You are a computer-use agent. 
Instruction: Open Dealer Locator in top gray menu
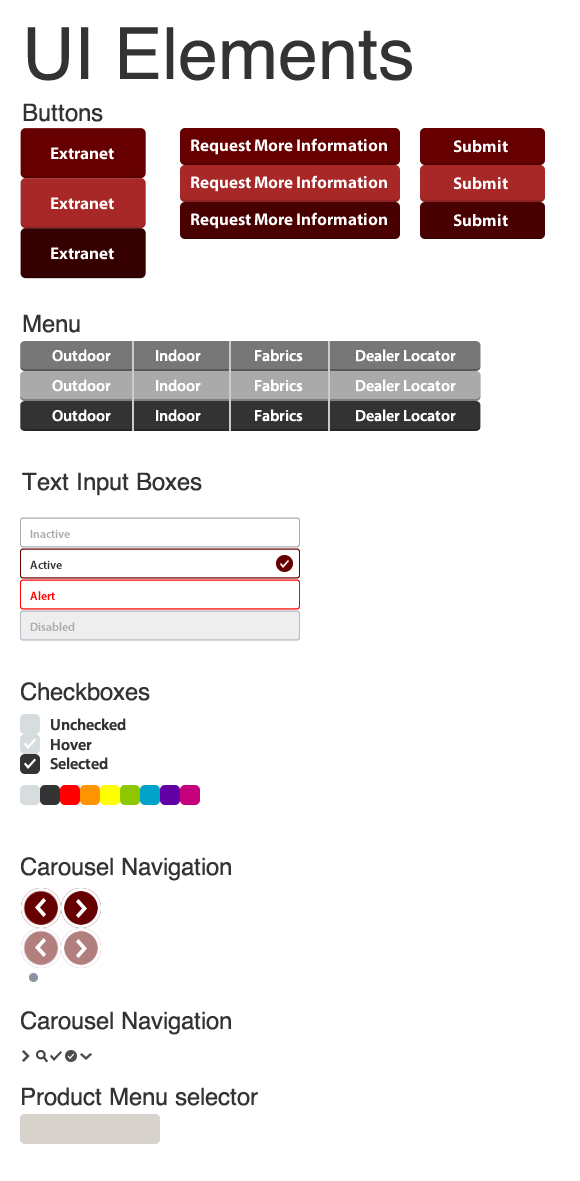tap(404, 356)
